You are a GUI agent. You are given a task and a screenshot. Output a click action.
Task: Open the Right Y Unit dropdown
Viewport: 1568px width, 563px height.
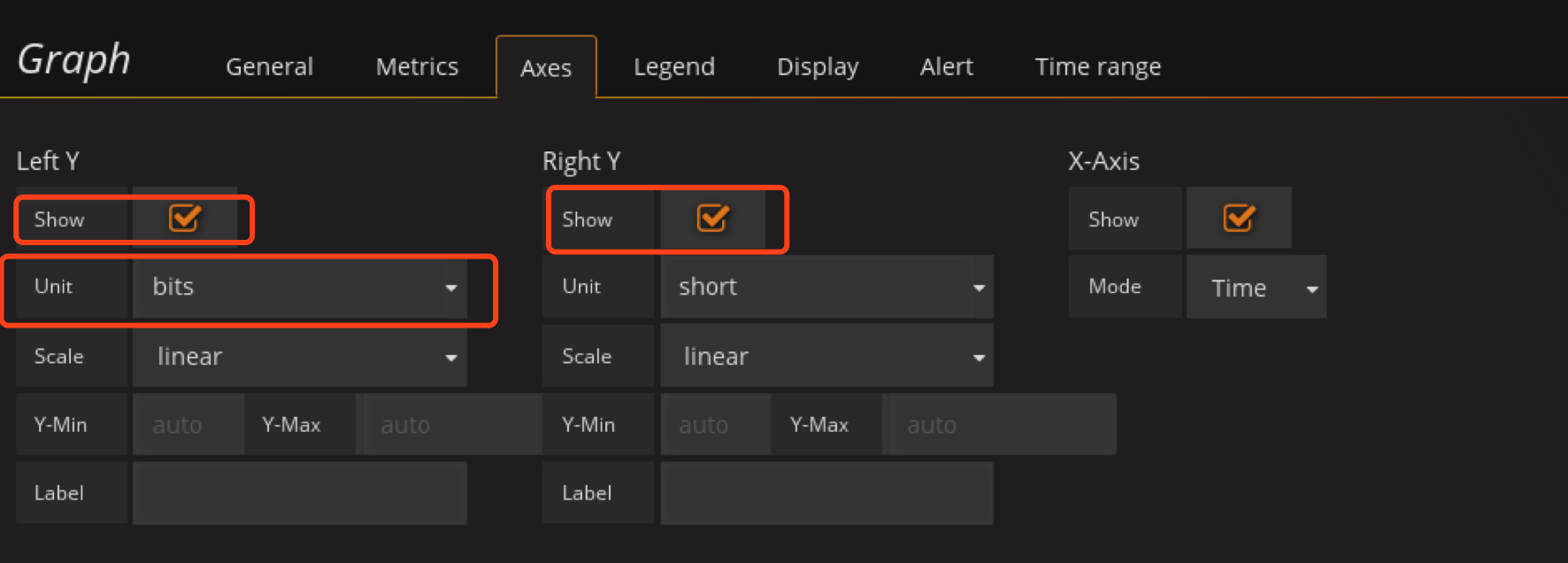[x=826, y=287]
